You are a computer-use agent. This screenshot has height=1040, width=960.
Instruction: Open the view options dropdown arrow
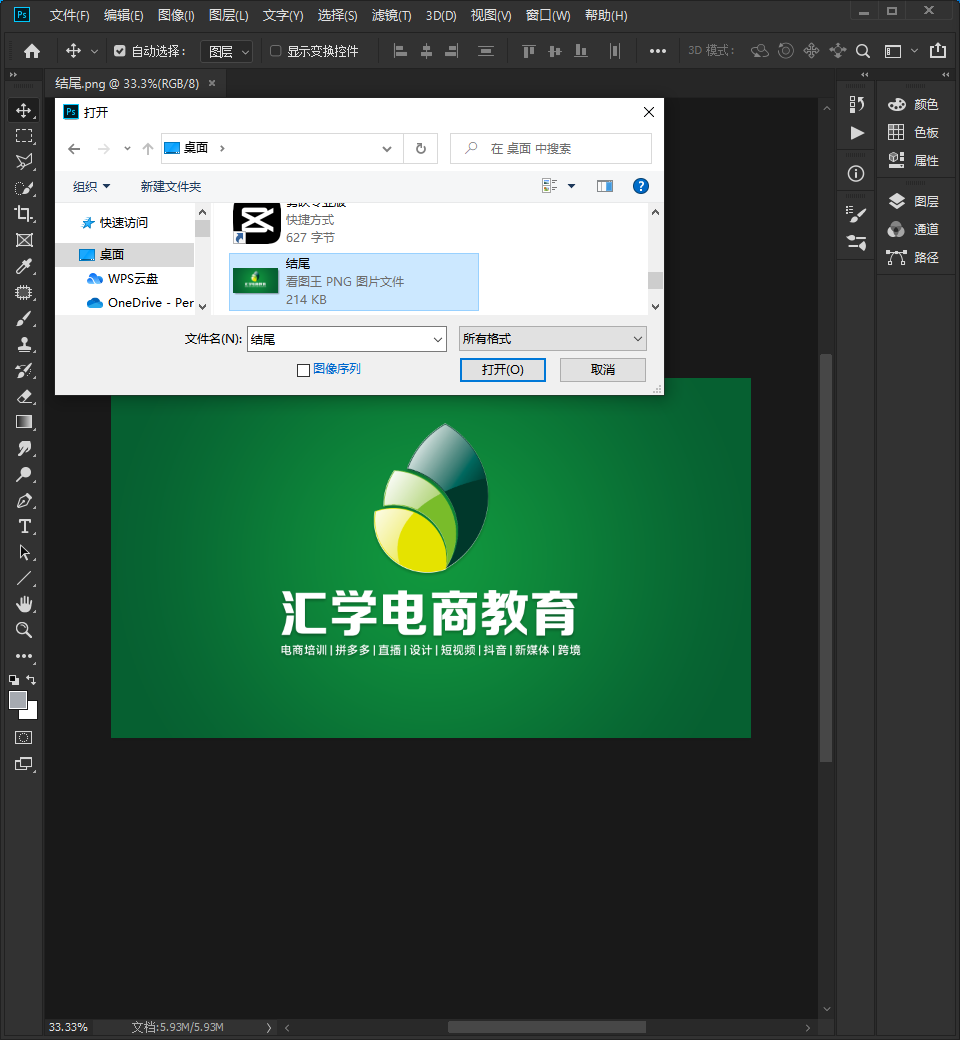pos(571,186)
